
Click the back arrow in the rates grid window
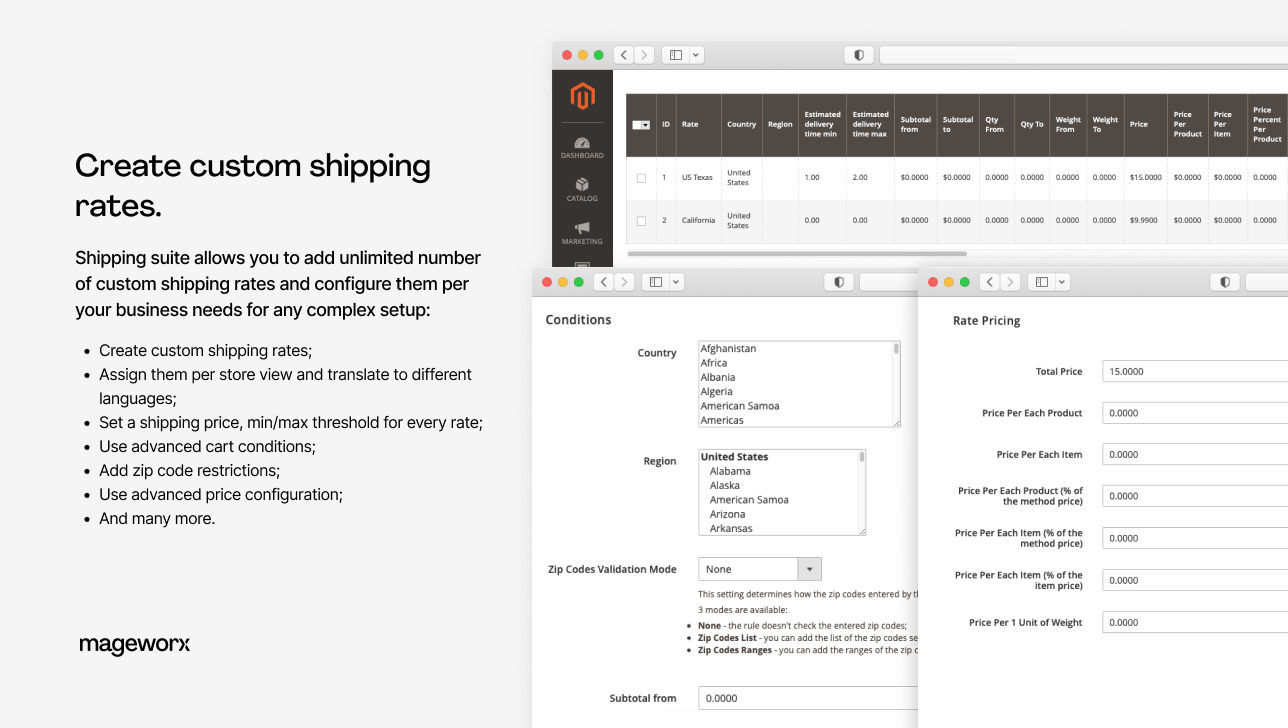(623, 55)
